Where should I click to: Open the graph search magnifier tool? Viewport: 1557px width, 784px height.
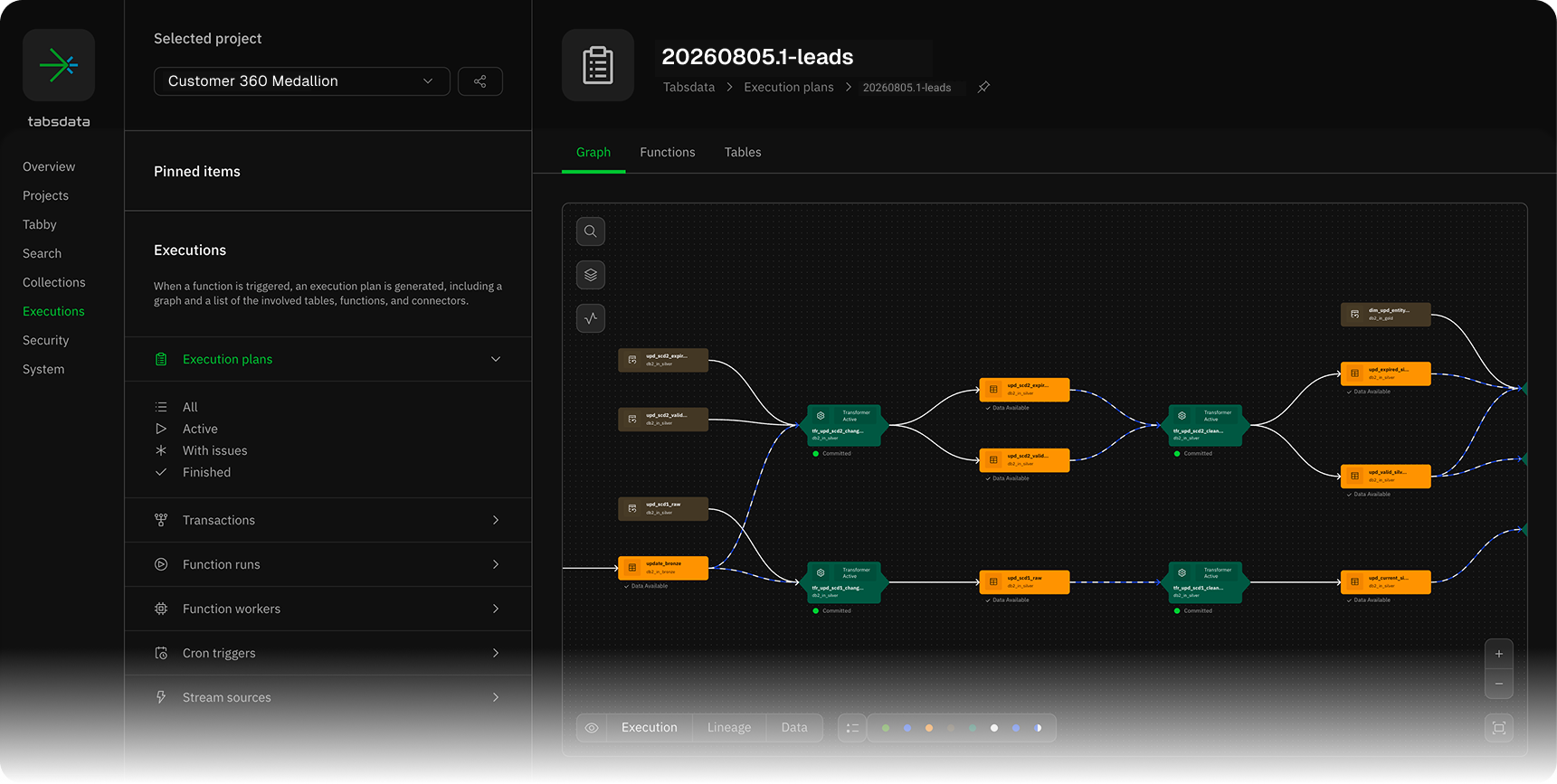coord(591,231)
